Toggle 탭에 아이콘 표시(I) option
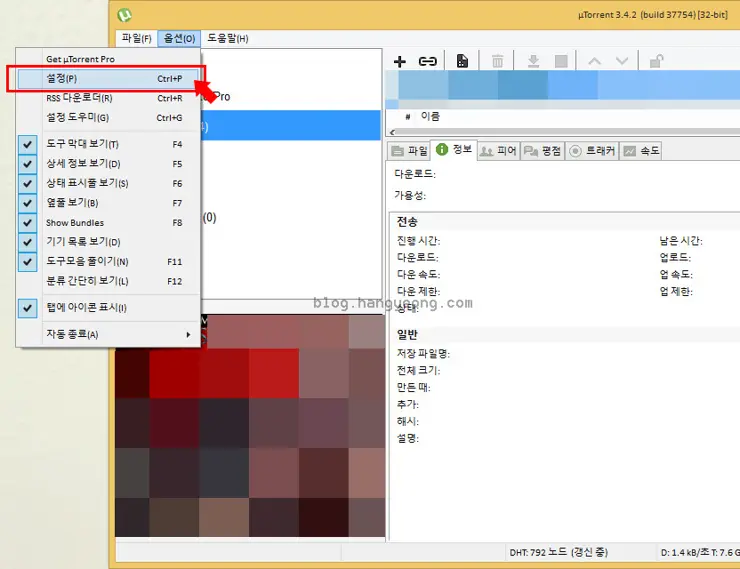Image resolution: width=740 pixels, height=569 pixels. coord(108,308)
